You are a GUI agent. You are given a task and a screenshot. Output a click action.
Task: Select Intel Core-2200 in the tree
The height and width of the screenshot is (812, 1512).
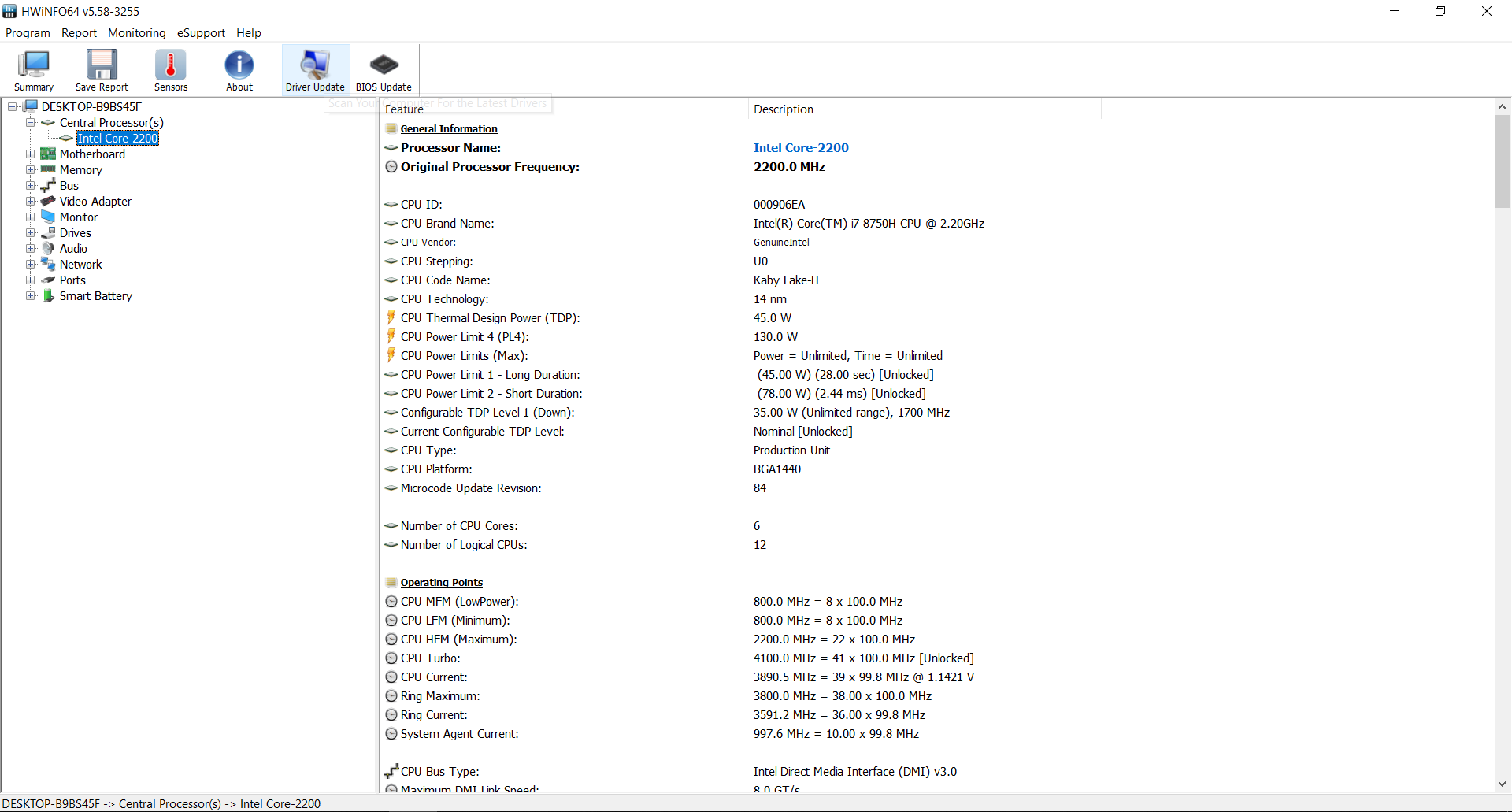117,138
